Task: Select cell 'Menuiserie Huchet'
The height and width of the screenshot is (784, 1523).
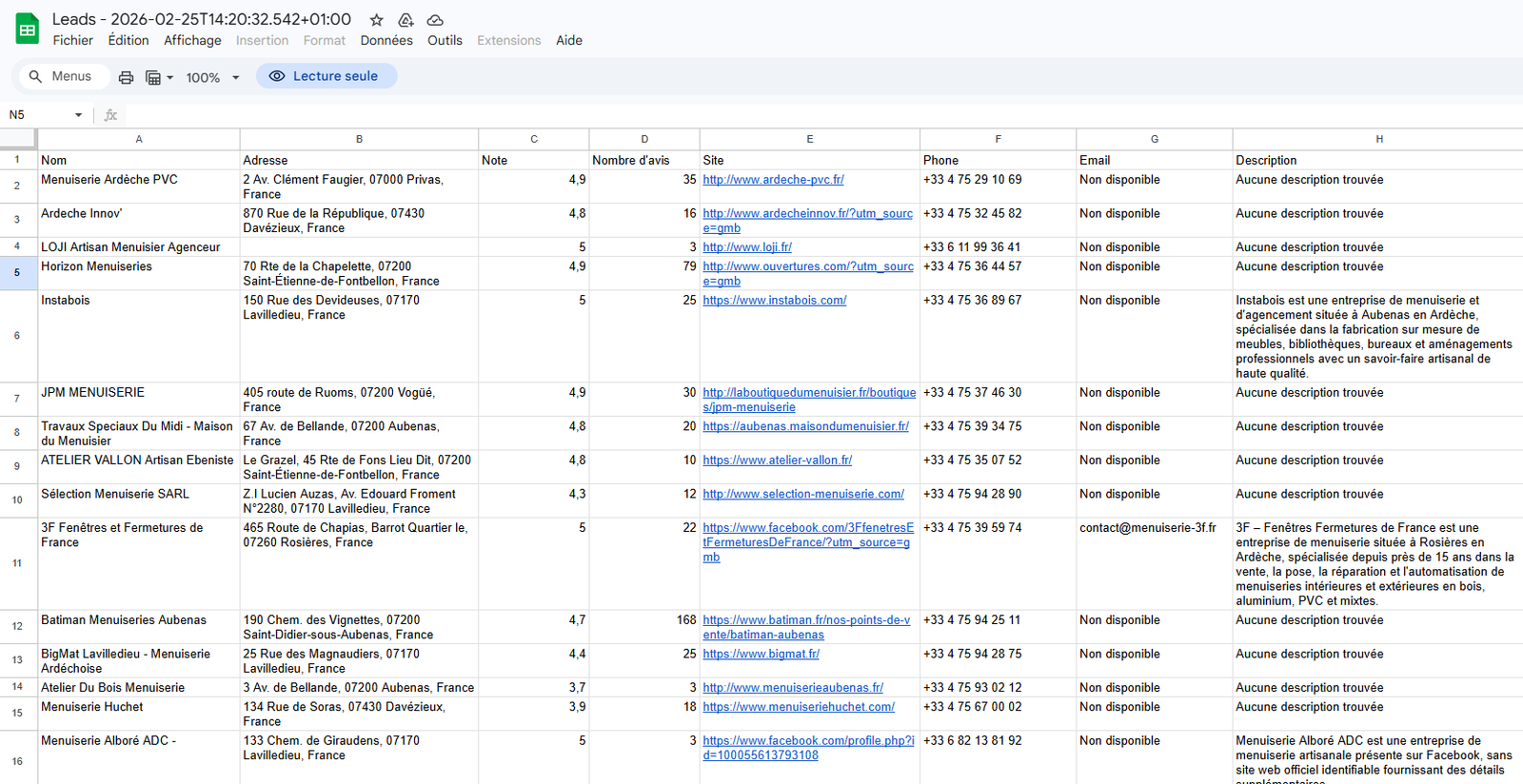Action: [139, 715]
